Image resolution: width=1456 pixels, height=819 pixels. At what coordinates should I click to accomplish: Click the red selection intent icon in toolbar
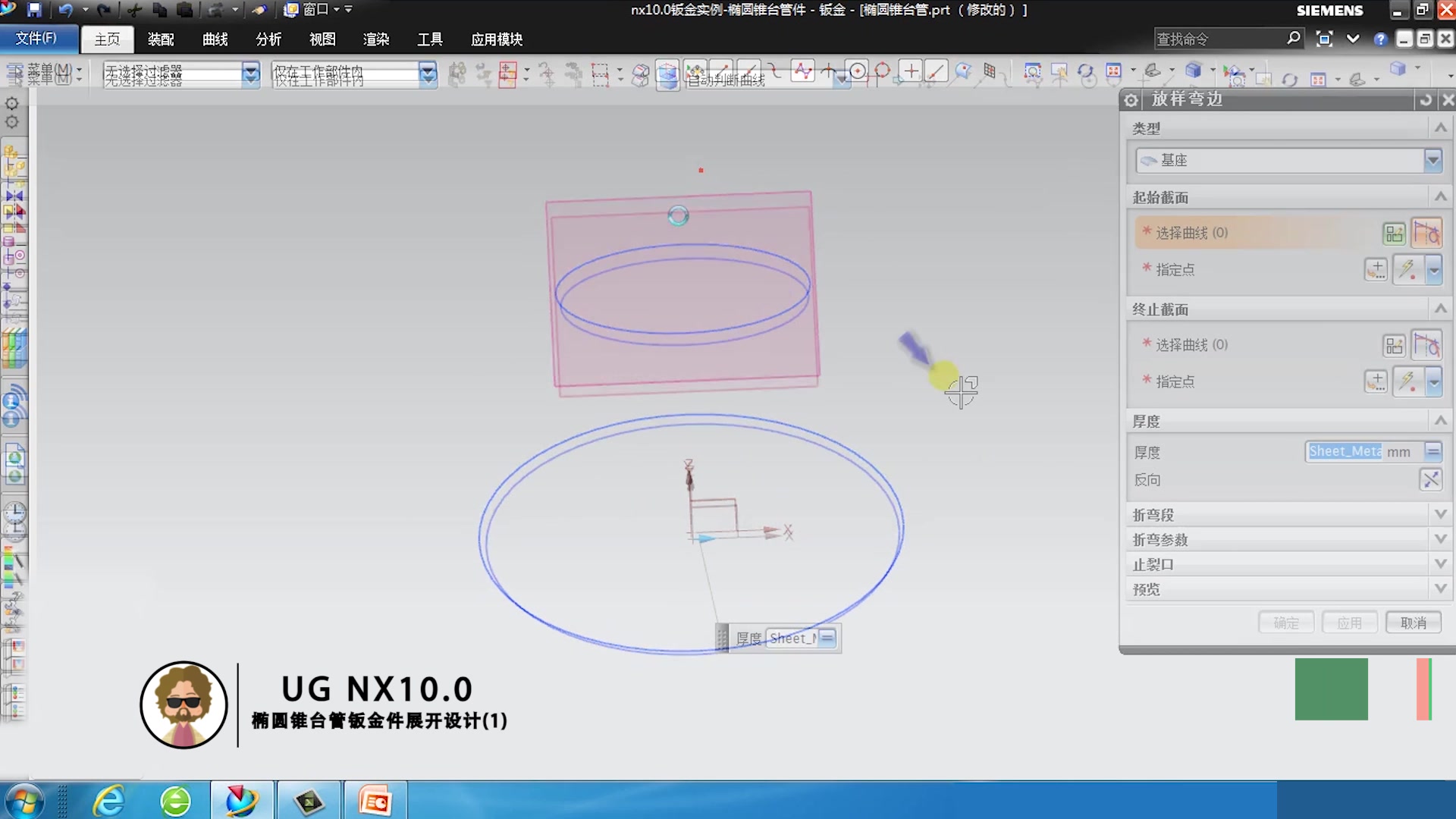click(508, 74)
